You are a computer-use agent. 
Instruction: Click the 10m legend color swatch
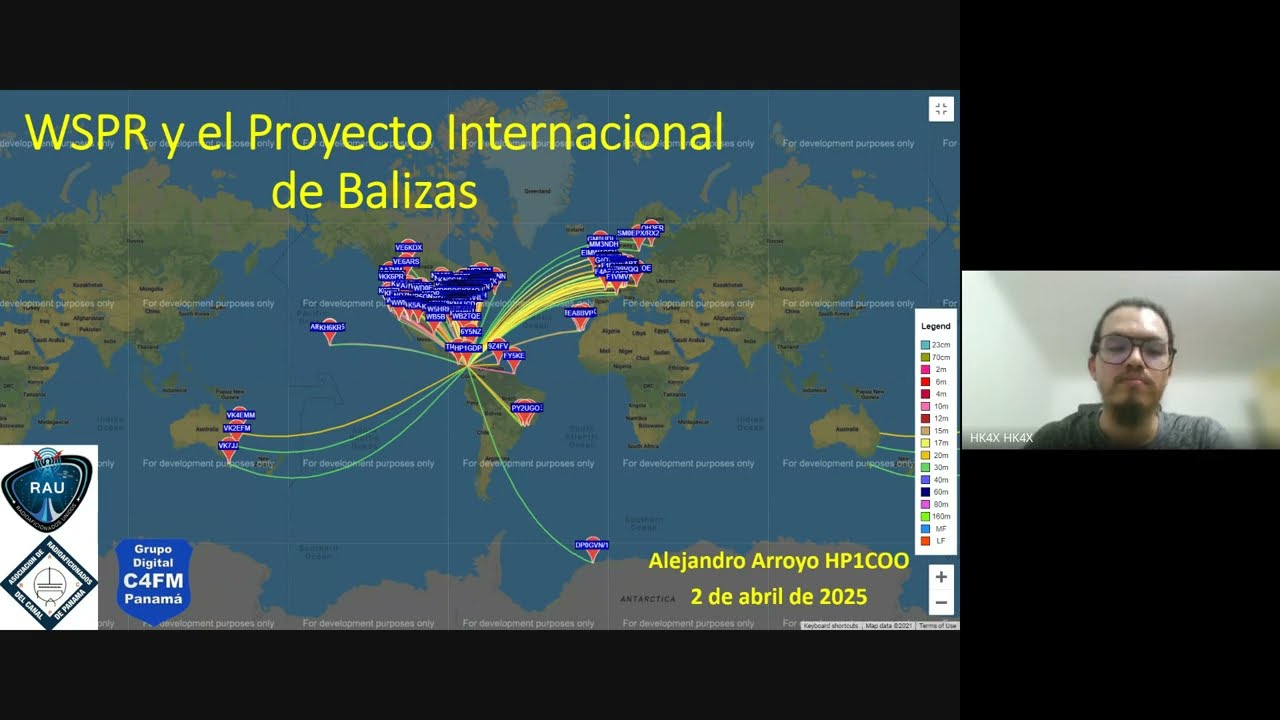pyautogui.click(x=926, y=406)
